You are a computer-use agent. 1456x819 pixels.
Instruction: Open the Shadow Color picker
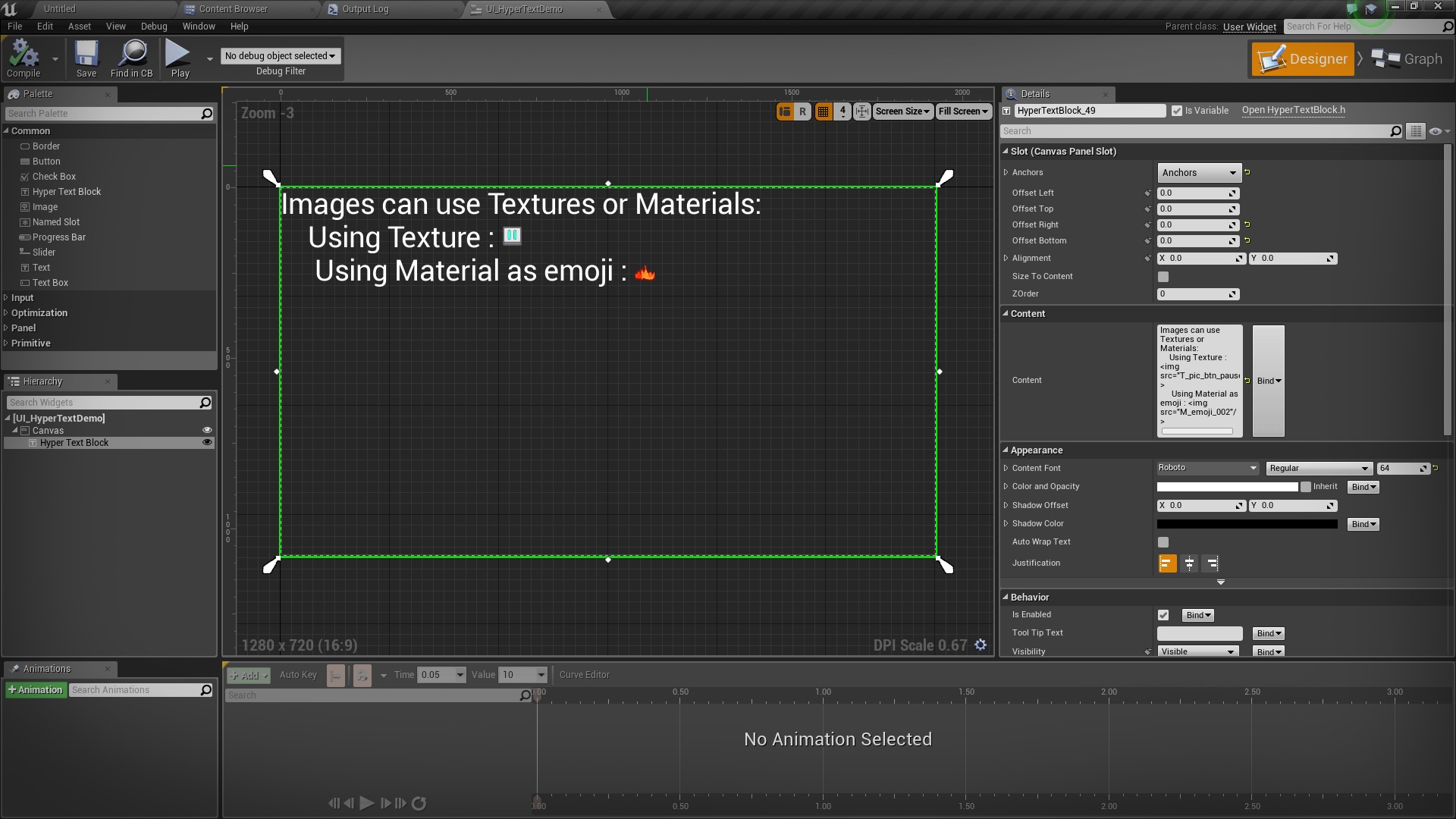pos(1246,523)
